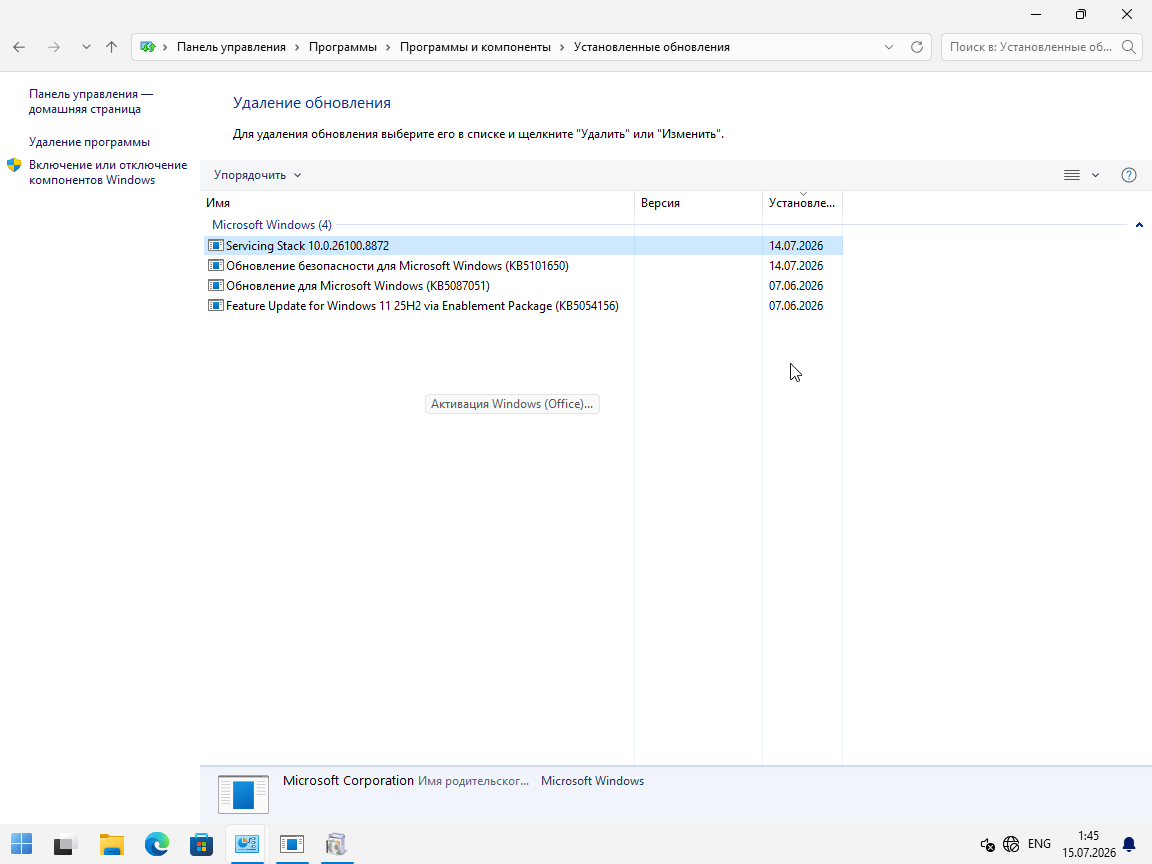Click details pane update thumbnail
The height and width of the screenshot is (864, 1152).
point(243,793)
